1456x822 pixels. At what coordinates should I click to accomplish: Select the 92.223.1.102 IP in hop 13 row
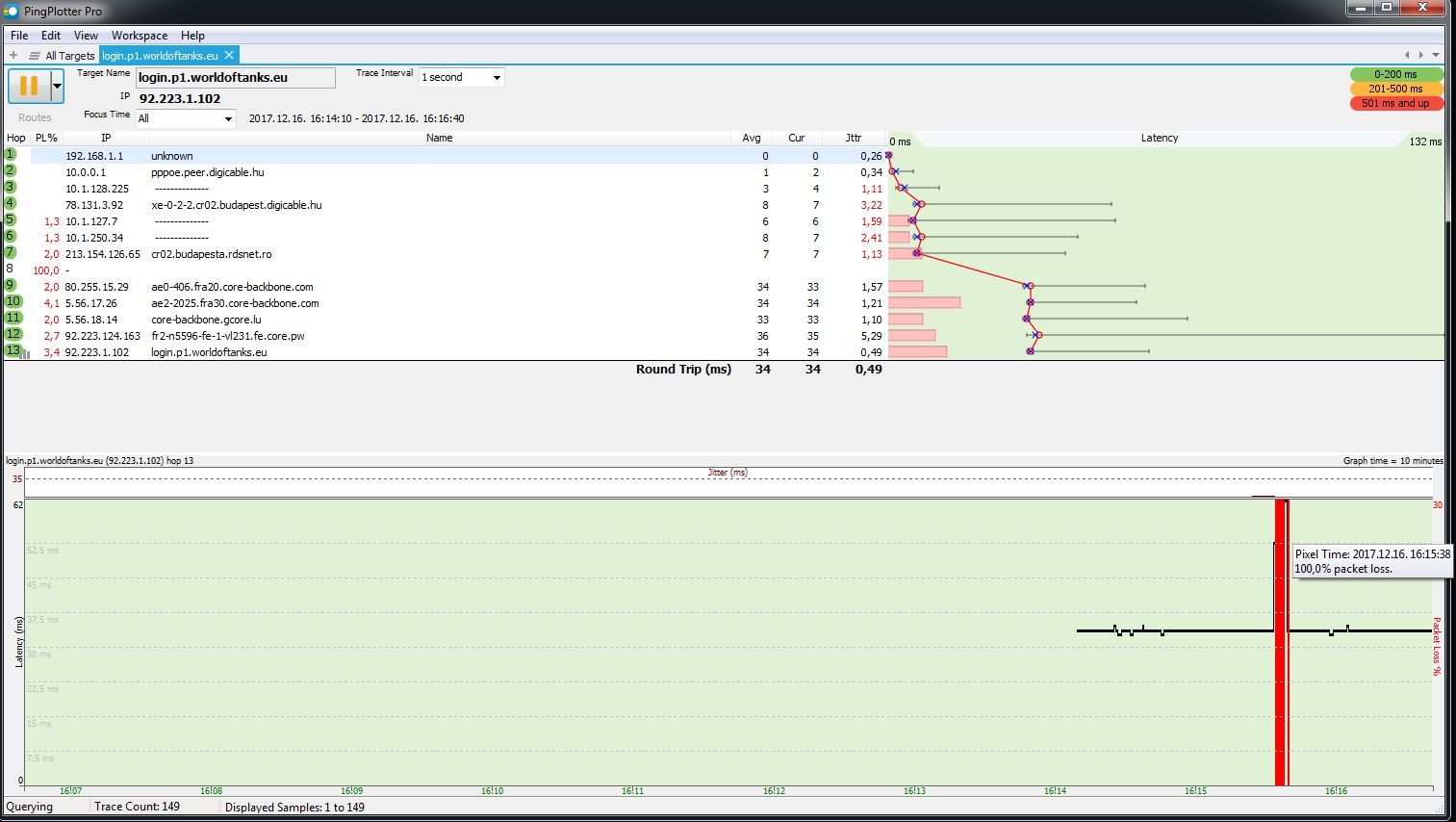(x=96, y=352)
